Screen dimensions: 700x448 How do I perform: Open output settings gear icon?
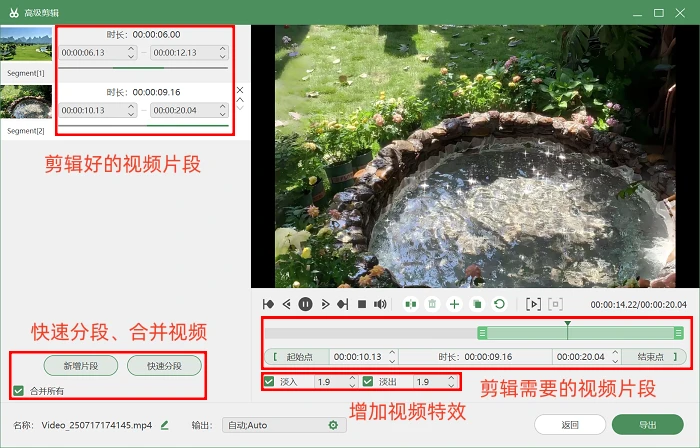point(333,425)
